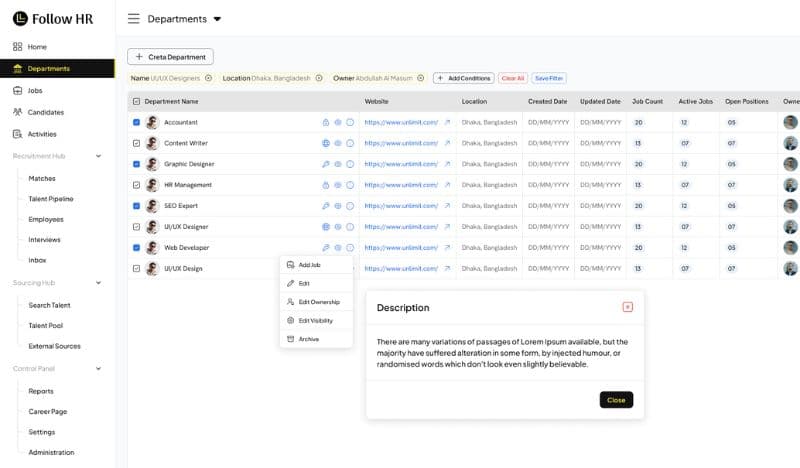The height and width of the screenshot is (468, 800).
Task: Toggle the HR Management row checkbox
Action: (136, 185)
